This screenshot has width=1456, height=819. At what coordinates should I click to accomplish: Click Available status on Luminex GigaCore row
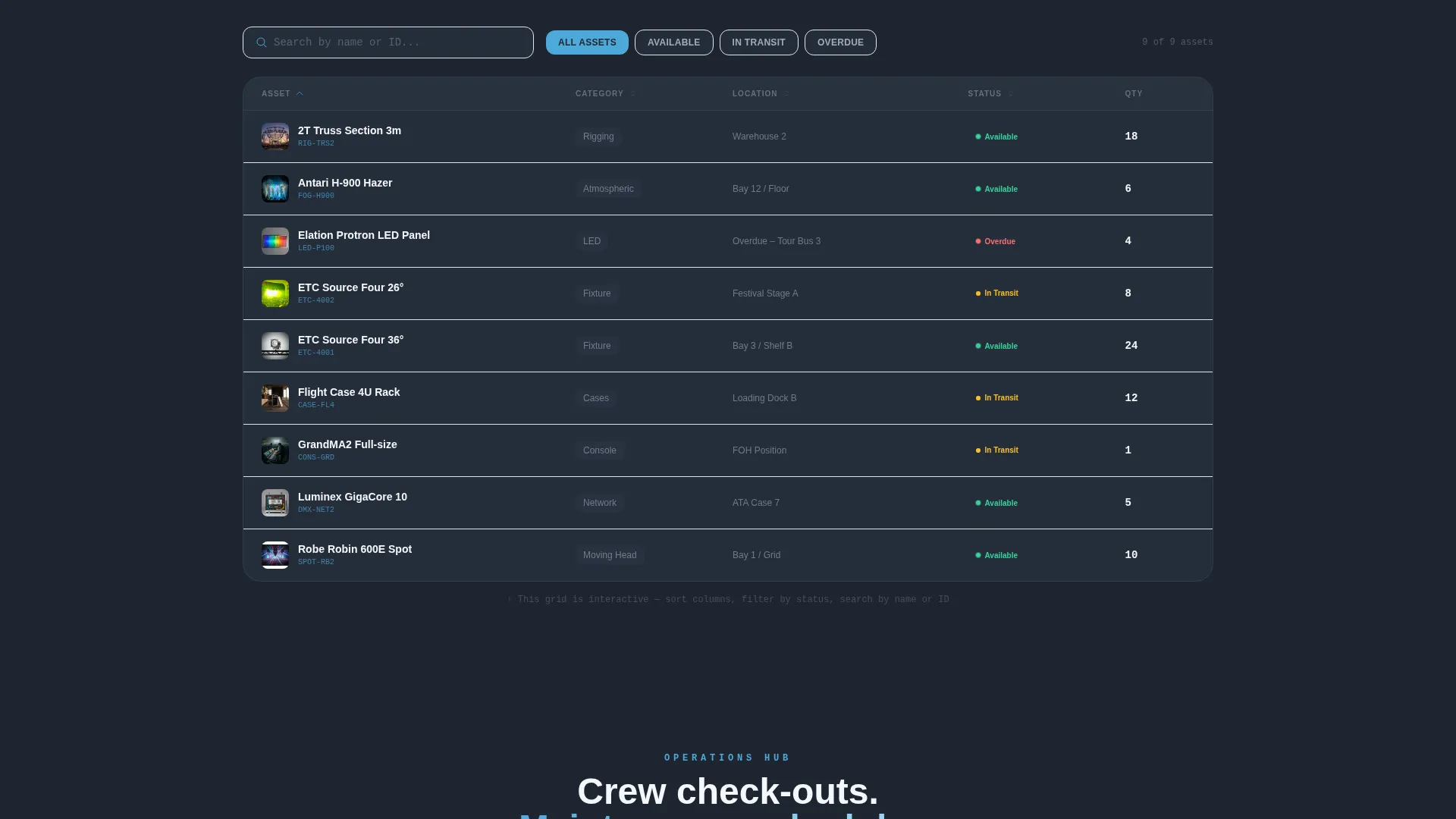point(996,503)
